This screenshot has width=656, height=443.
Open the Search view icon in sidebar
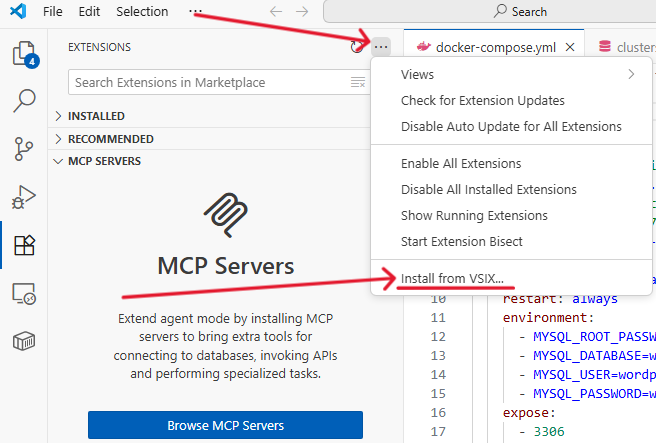coord(24,101)
